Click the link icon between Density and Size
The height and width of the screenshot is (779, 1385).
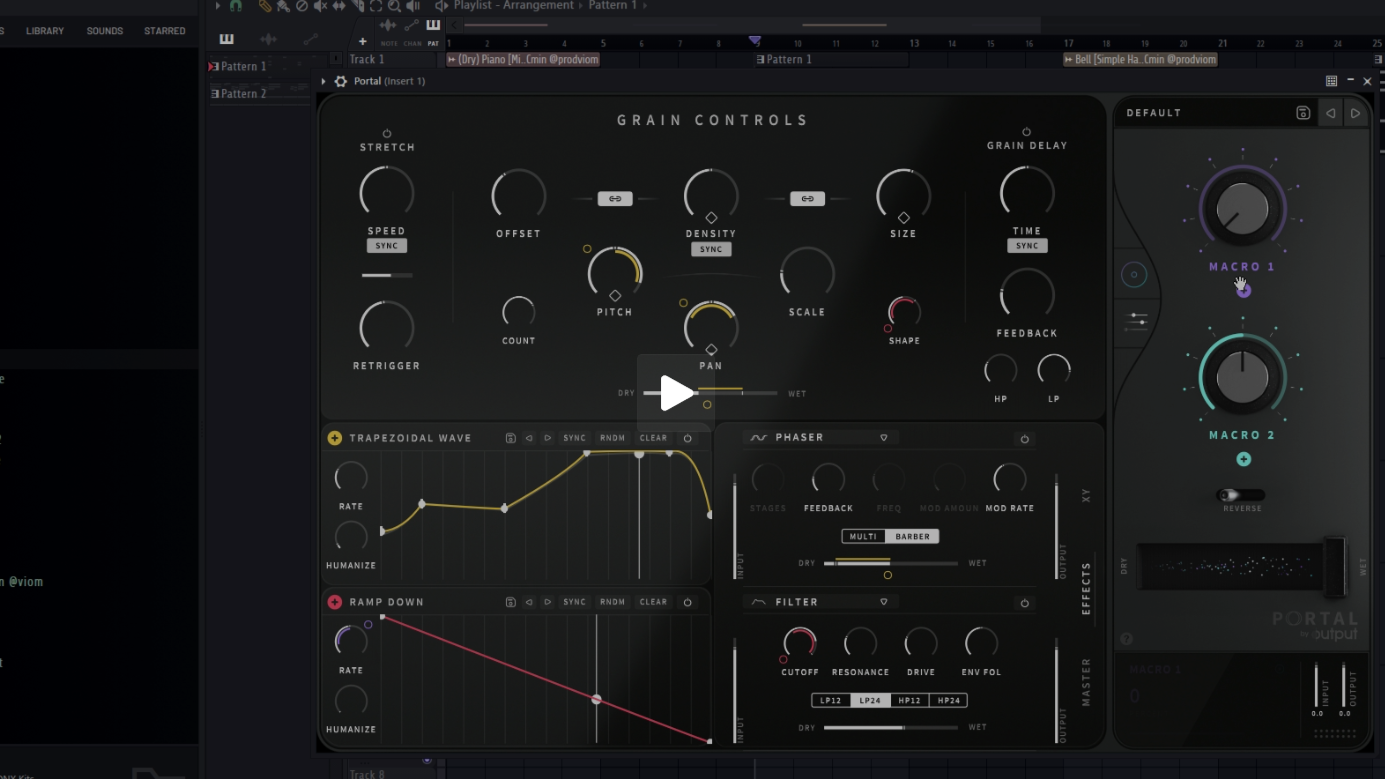(807, 199)
